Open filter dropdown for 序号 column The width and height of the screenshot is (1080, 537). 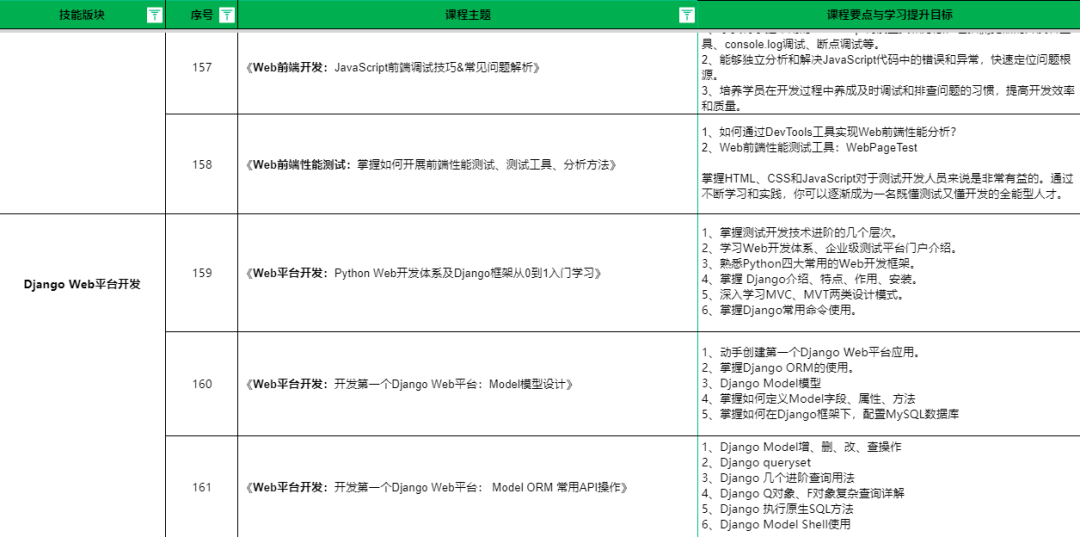click(227, 15)
